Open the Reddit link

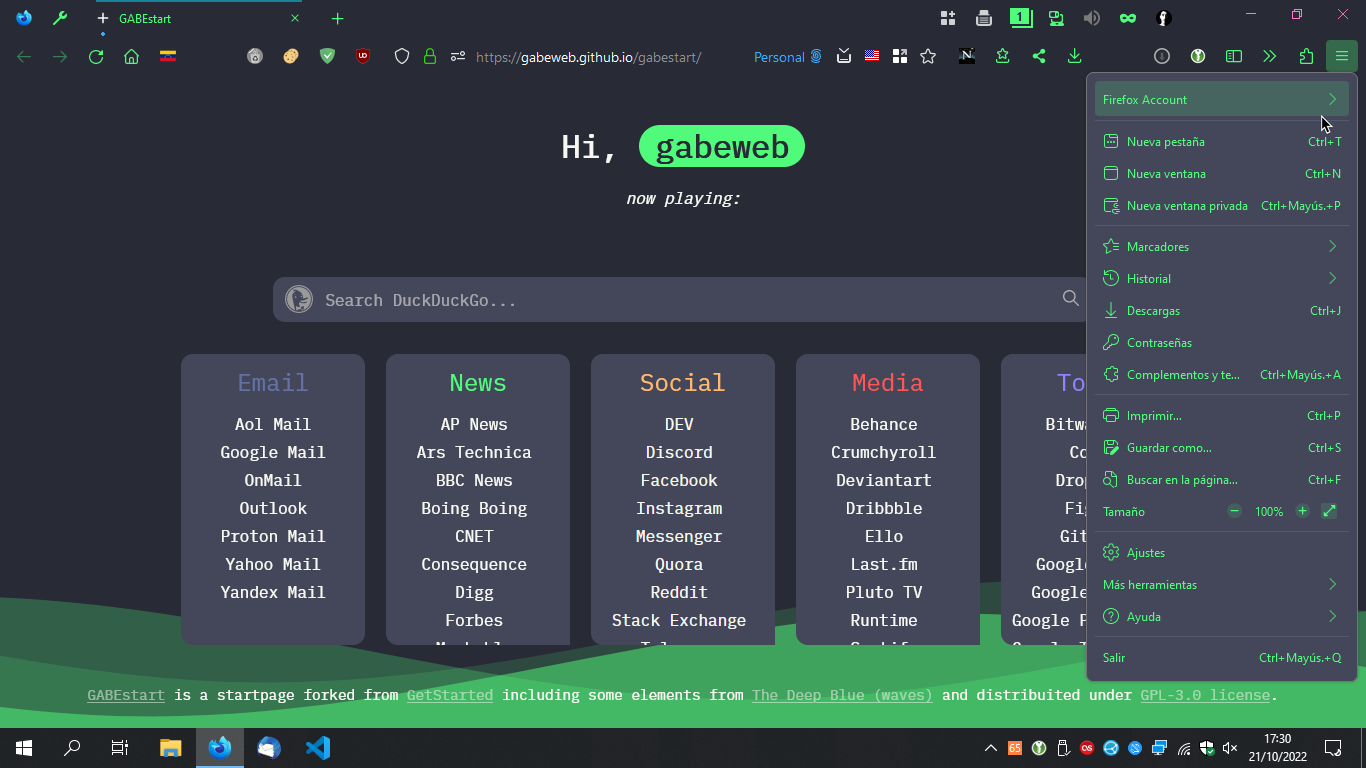[679, 592]
